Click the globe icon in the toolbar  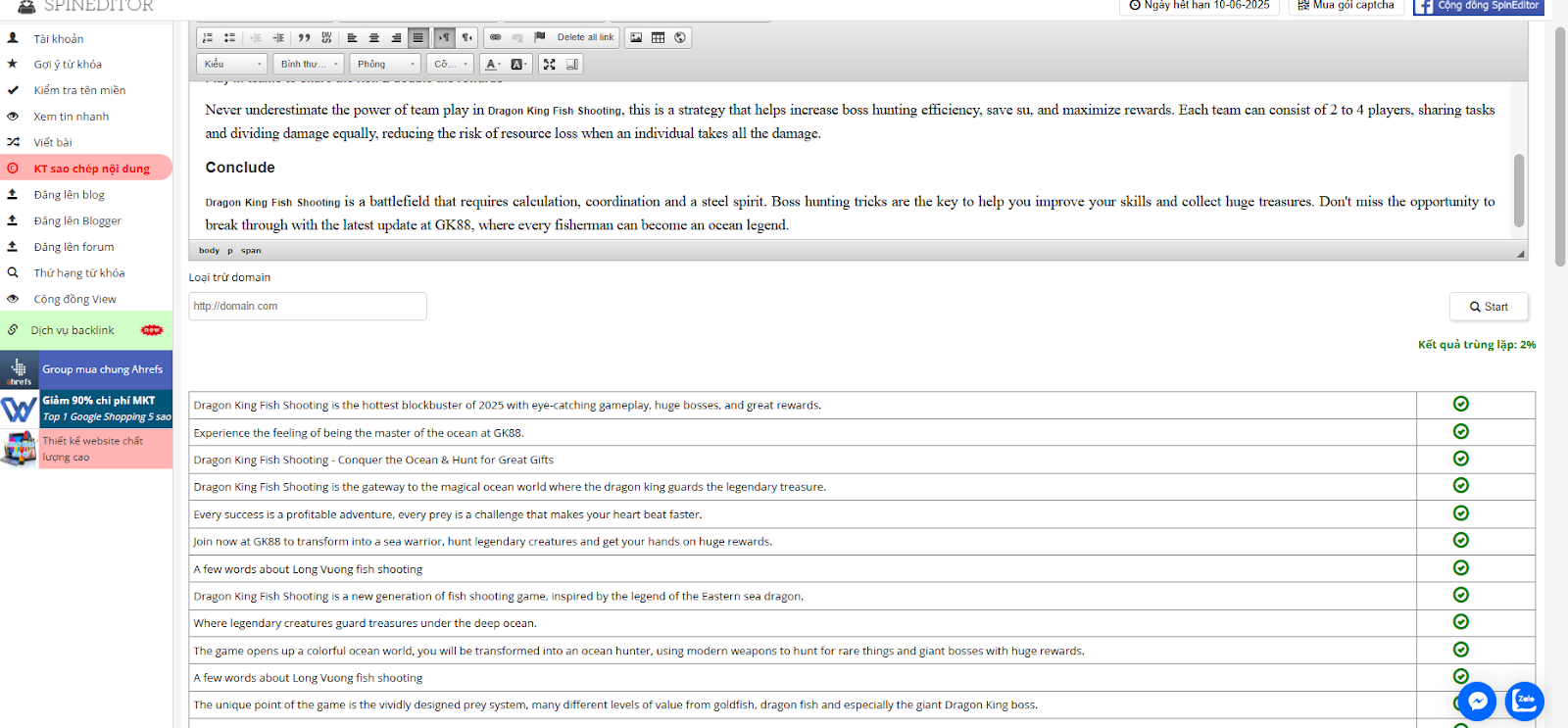680,37
